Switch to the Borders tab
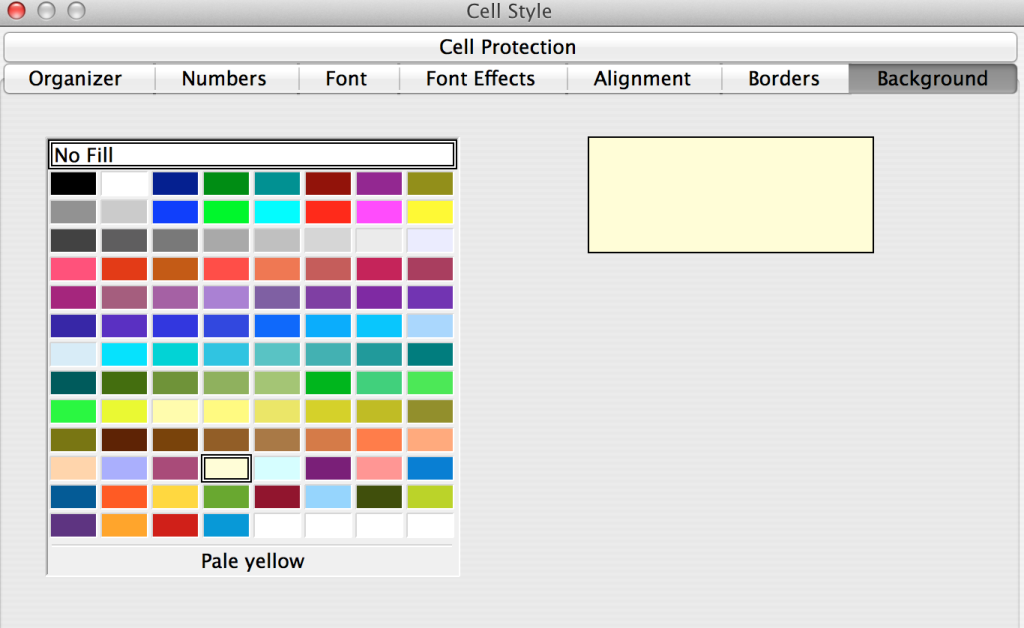The image size is (1024, 628). 785,79
